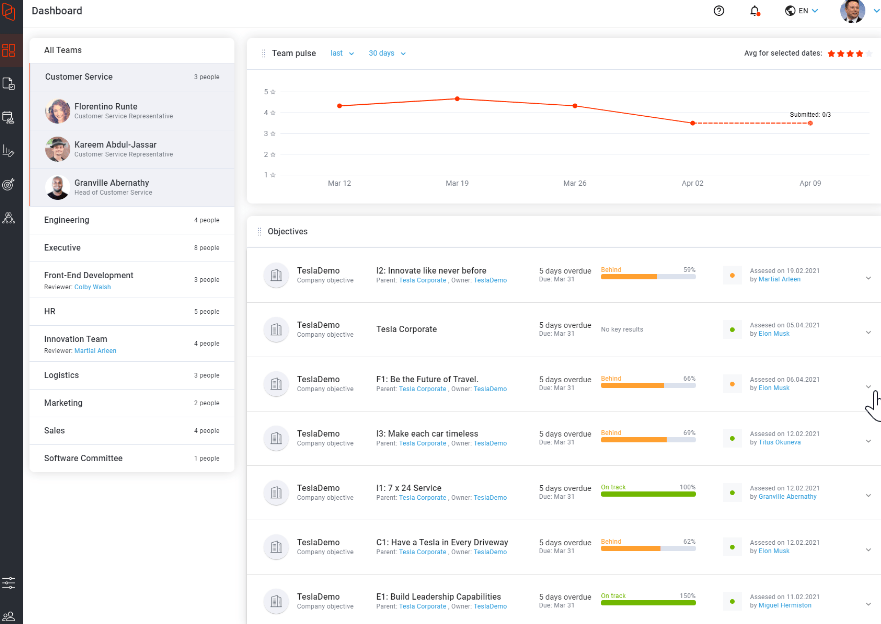The width and height of the screenshot is (881, 624).
Task: Click the Mar 19 pulse data point
Action: [x=457, y=99]
